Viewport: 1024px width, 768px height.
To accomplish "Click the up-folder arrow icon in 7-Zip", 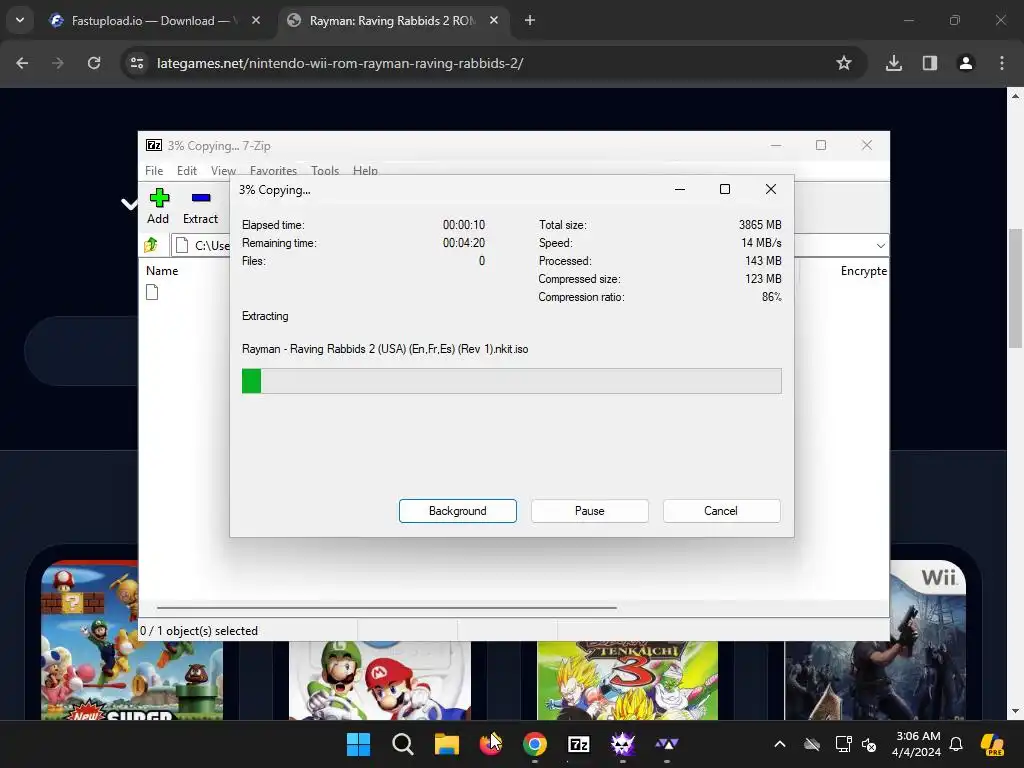I will tap(152, 245).
